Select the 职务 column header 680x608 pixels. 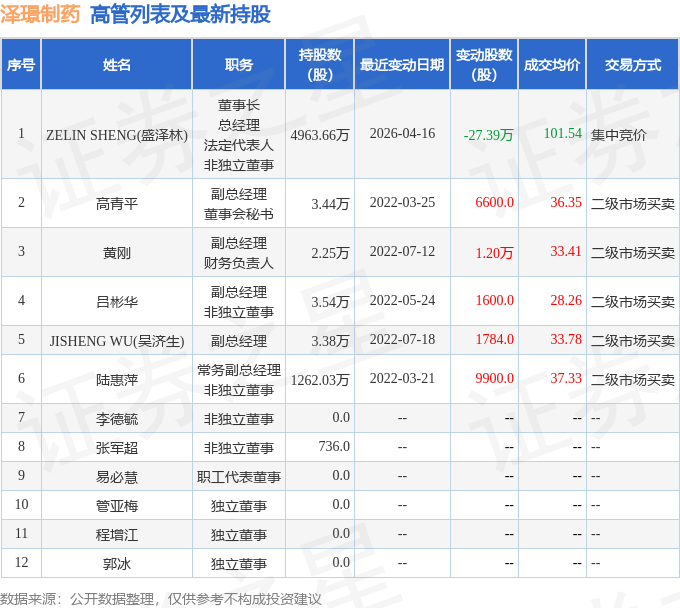coord(239,65)
